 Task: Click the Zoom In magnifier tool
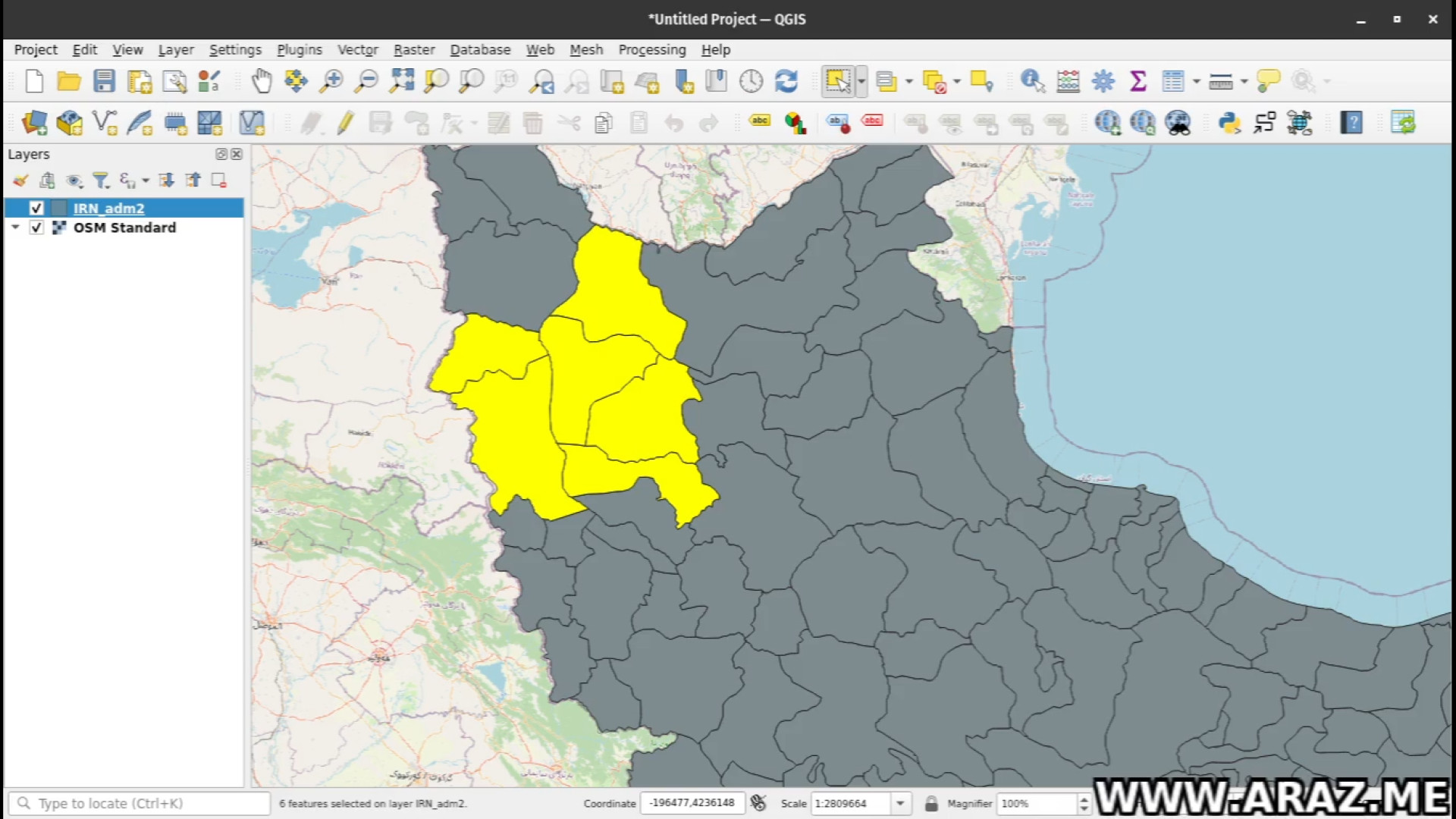(x=331, y=81)
